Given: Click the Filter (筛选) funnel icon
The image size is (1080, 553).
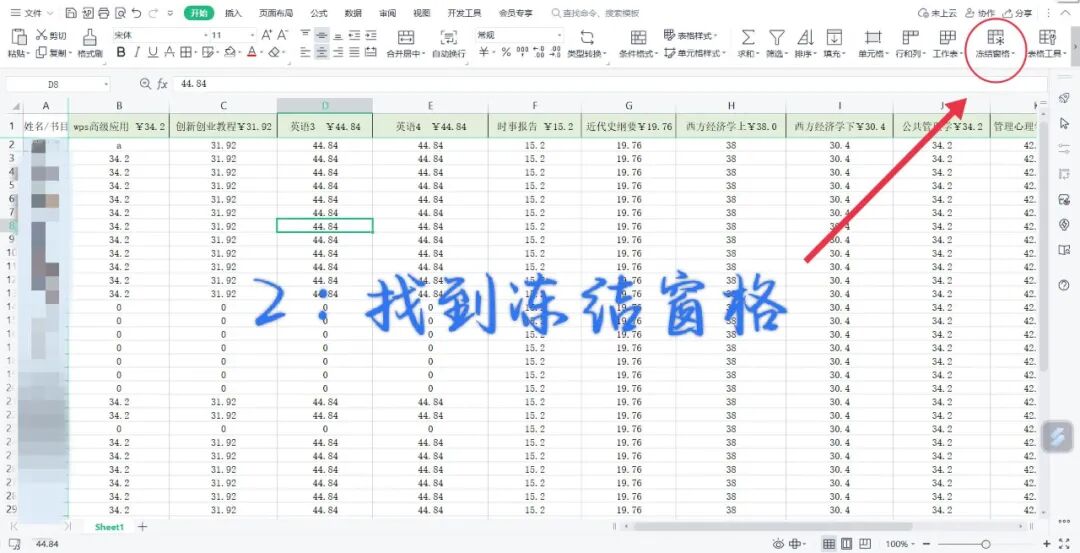Looking at the screenshot, I should (x=777, y=37).
